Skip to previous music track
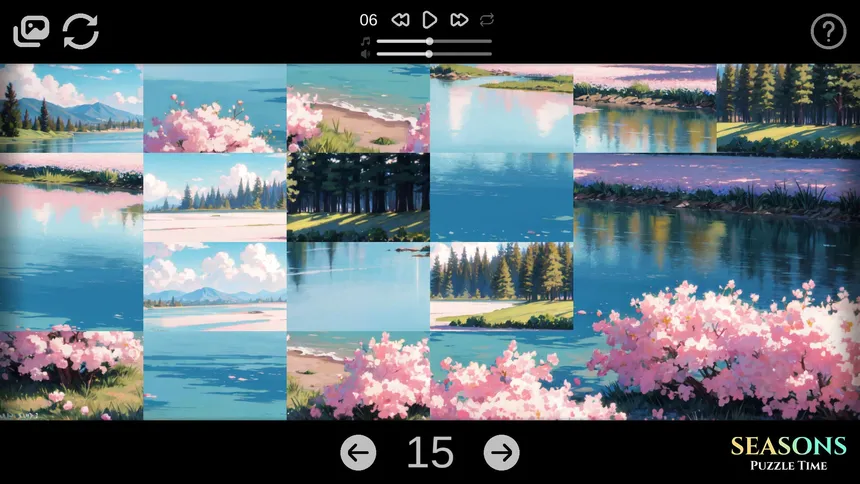The image size is (860, 484). coord(400,20)
